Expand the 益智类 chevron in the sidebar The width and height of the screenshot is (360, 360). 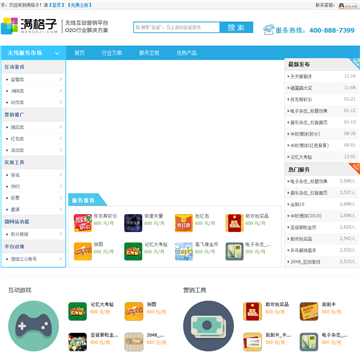61,79
